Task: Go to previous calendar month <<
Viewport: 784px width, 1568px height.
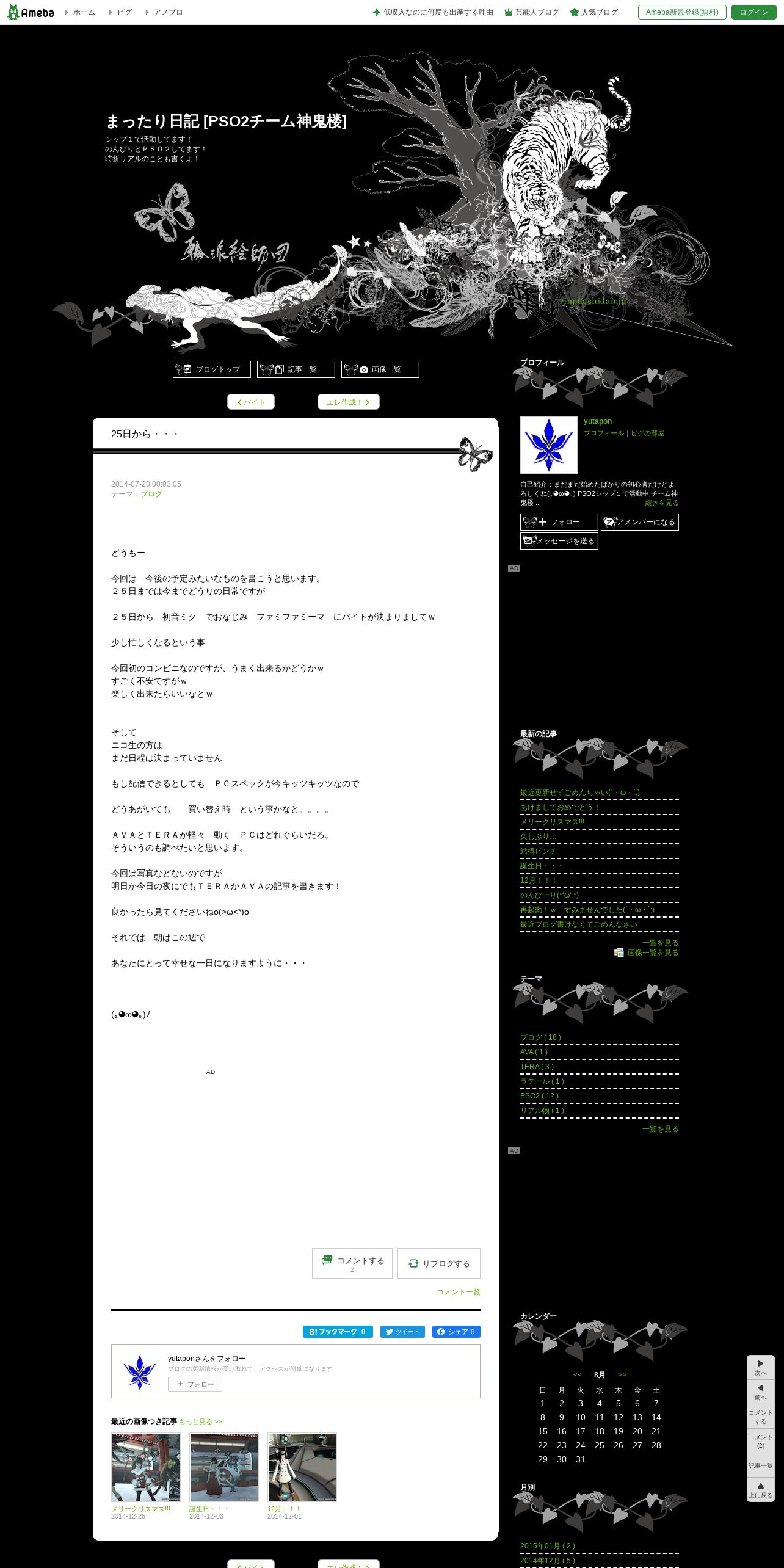Action: (578, 1374)
